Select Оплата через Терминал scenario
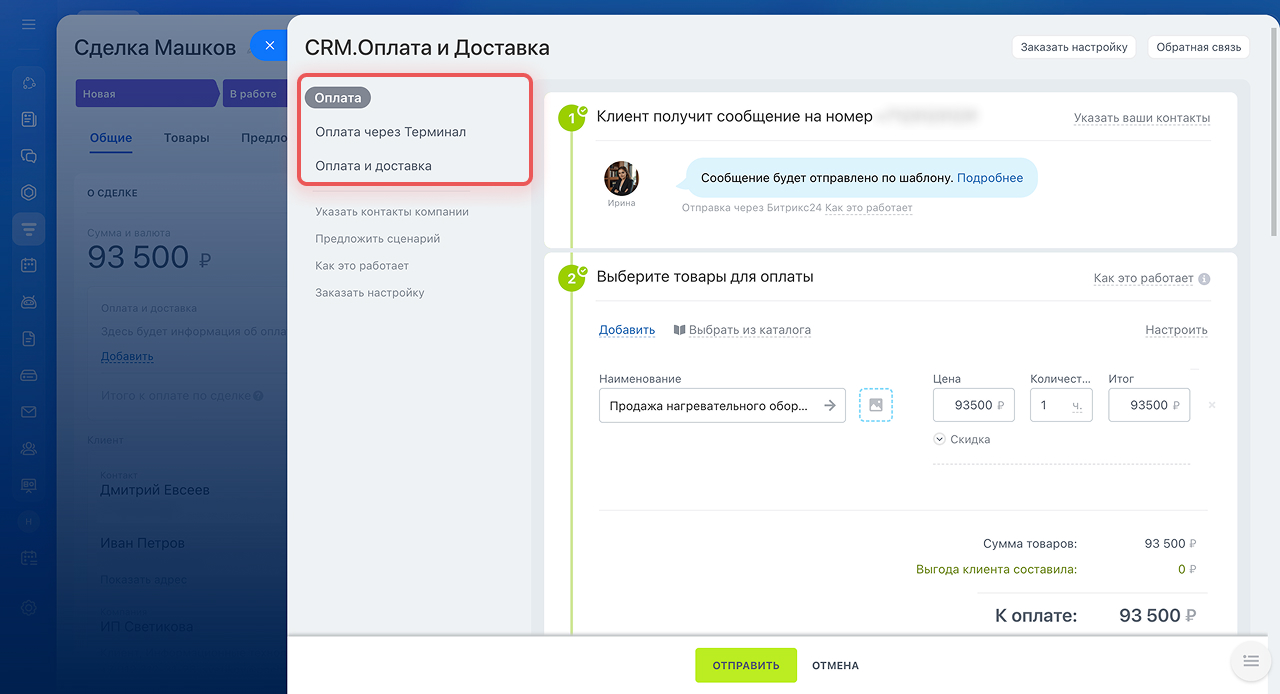Image resolution: width=1280 pixels, height=694 pixels. pyautogui.click(x=390, y=131)
